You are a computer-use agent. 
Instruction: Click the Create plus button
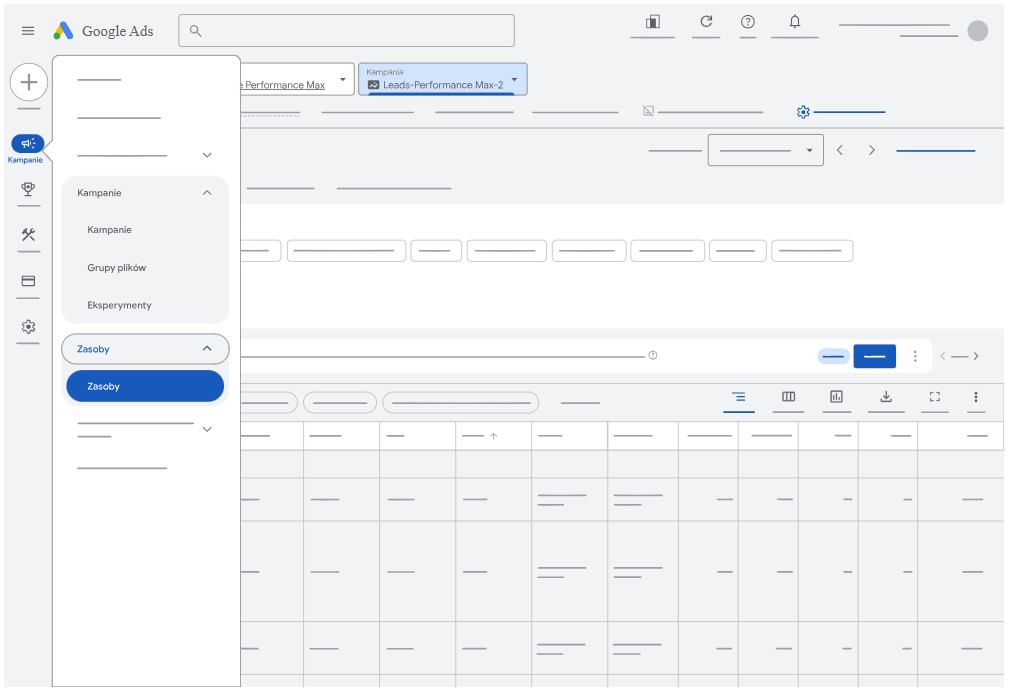[x=29, y=82]
